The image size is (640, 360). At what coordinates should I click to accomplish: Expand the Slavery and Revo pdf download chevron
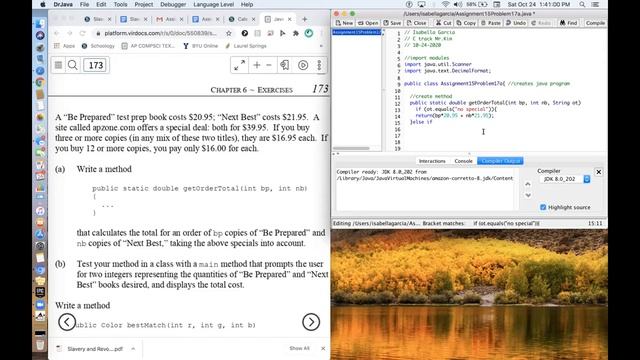133,349
